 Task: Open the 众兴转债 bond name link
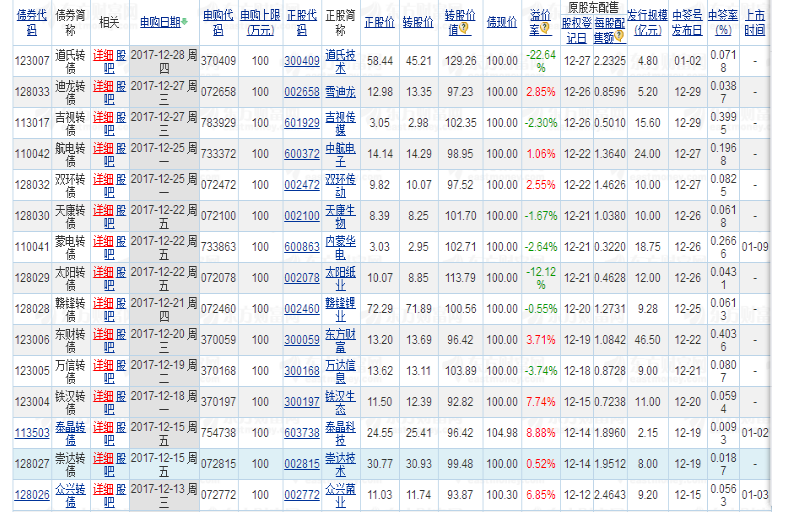click(x=70, y=495)
